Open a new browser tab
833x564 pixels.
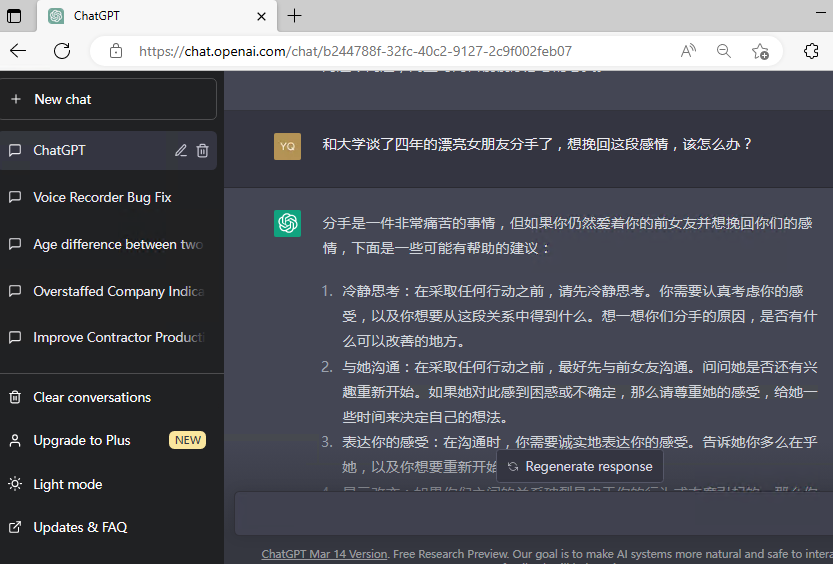point(294,16)
